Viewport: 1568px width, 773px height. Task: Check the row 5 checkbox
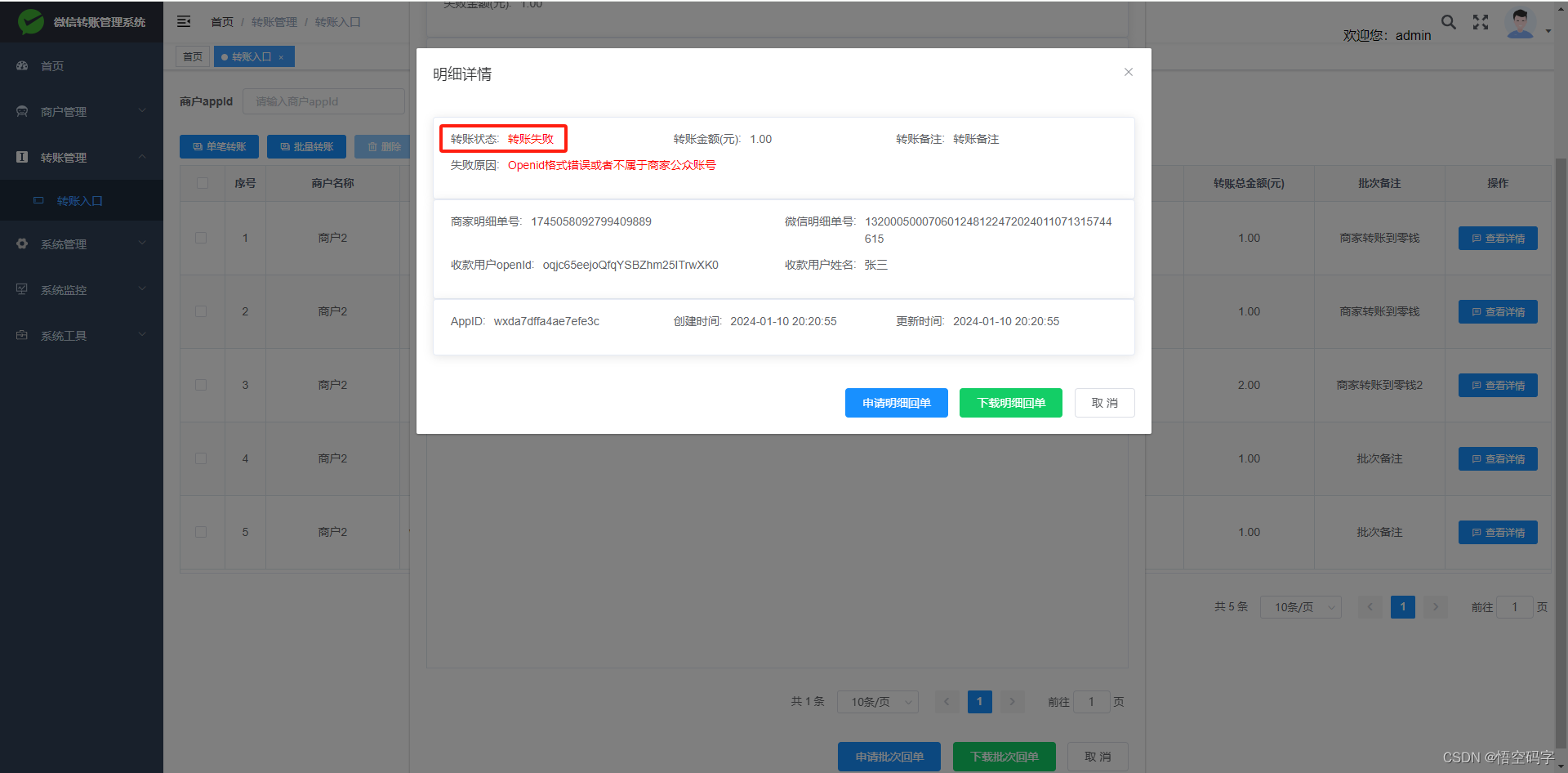[x=201, y=532]
